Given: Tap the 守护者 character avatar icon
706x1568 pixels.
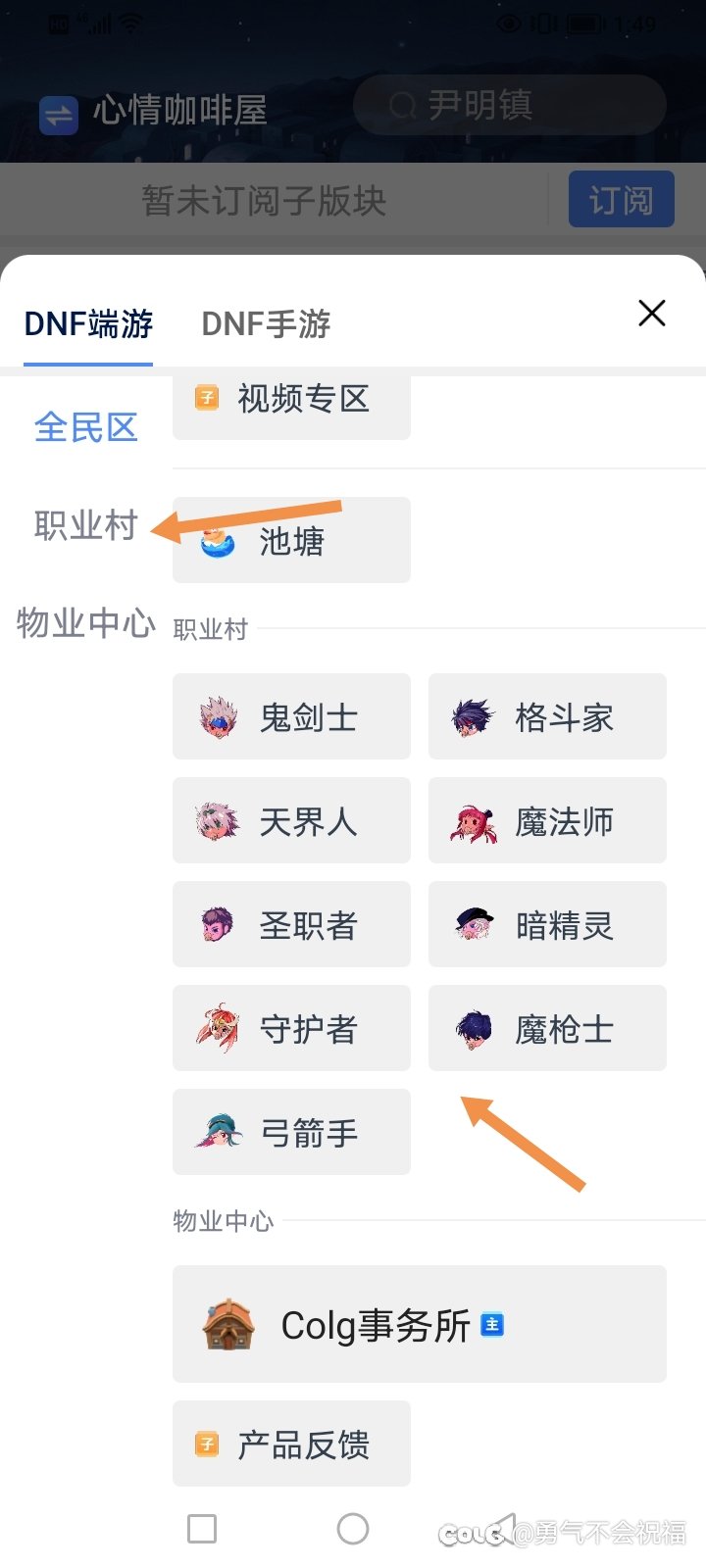Looking at the screenshot, I should coord(218,1029).
